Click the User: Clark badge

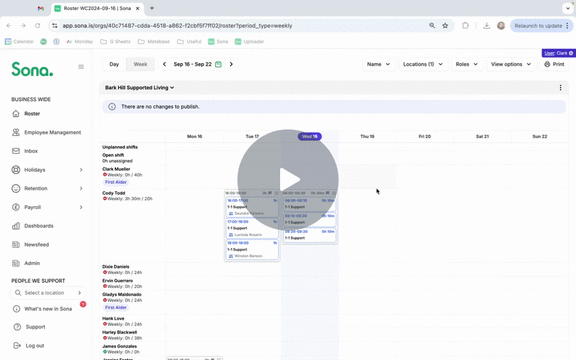coord(558,53)
